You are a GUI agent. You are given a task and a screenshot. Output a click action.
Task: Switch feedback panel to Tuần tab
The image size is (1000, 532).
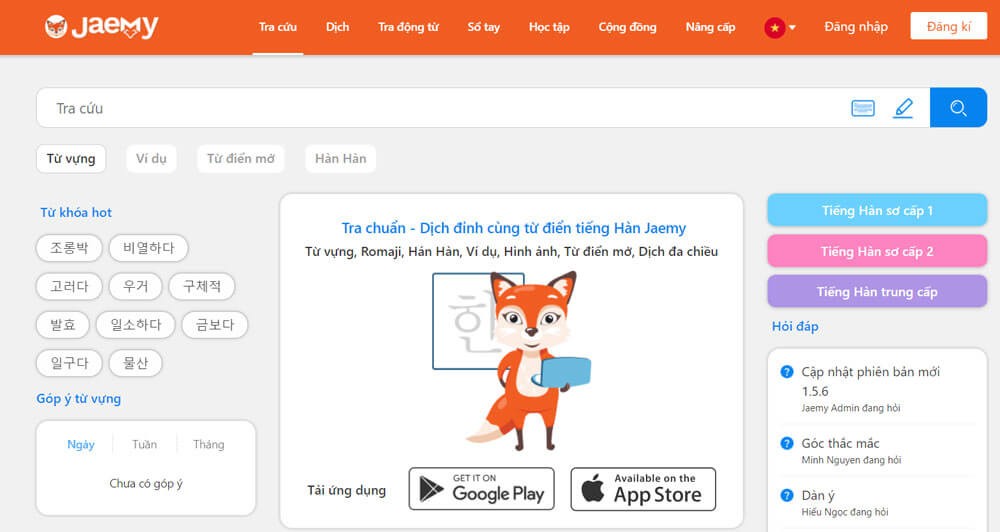pyautogui.click(x=144, y=444)
